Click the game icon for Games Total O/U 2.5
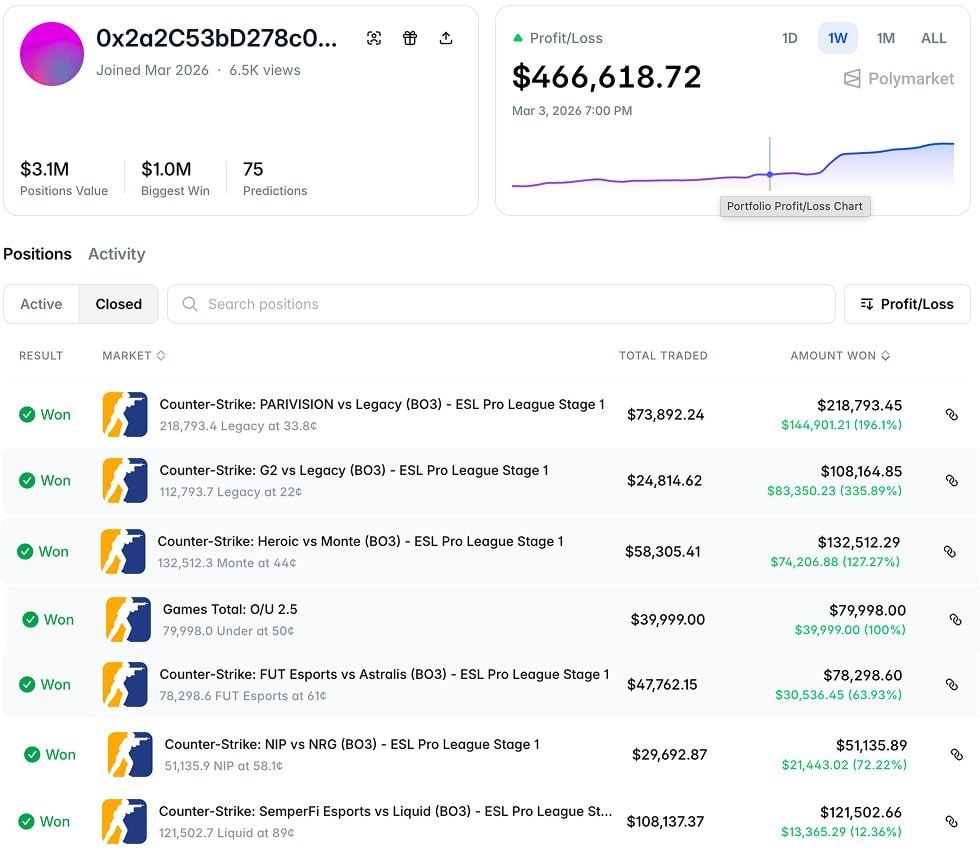 coord(128,619)
